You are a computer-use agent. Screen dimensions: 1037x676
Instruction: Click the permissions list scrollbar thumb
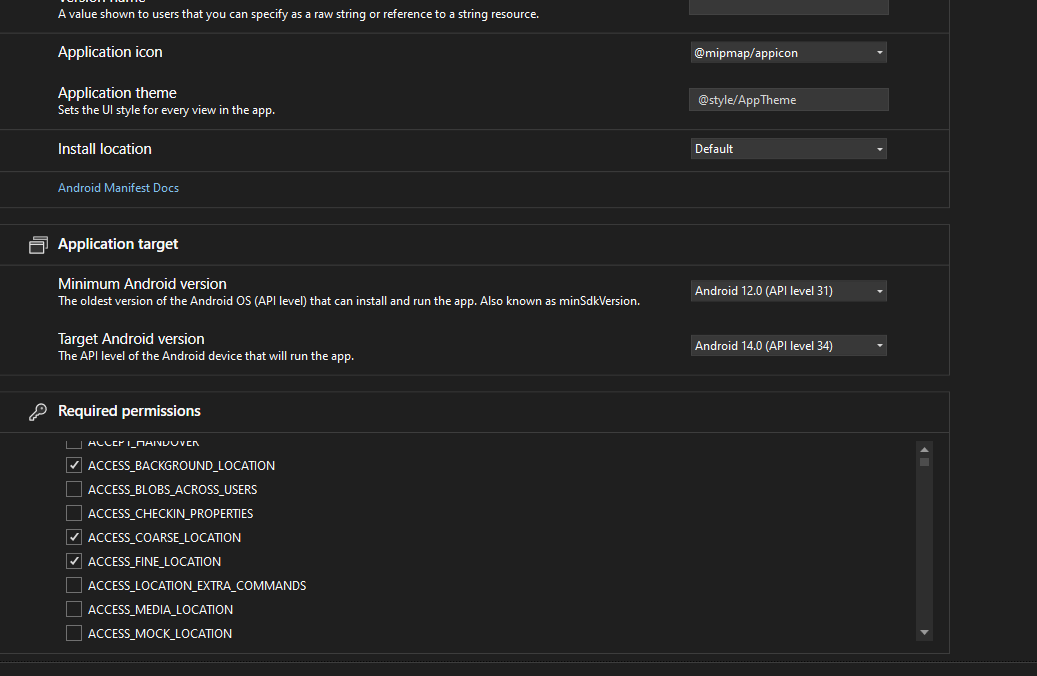(925, 462)
